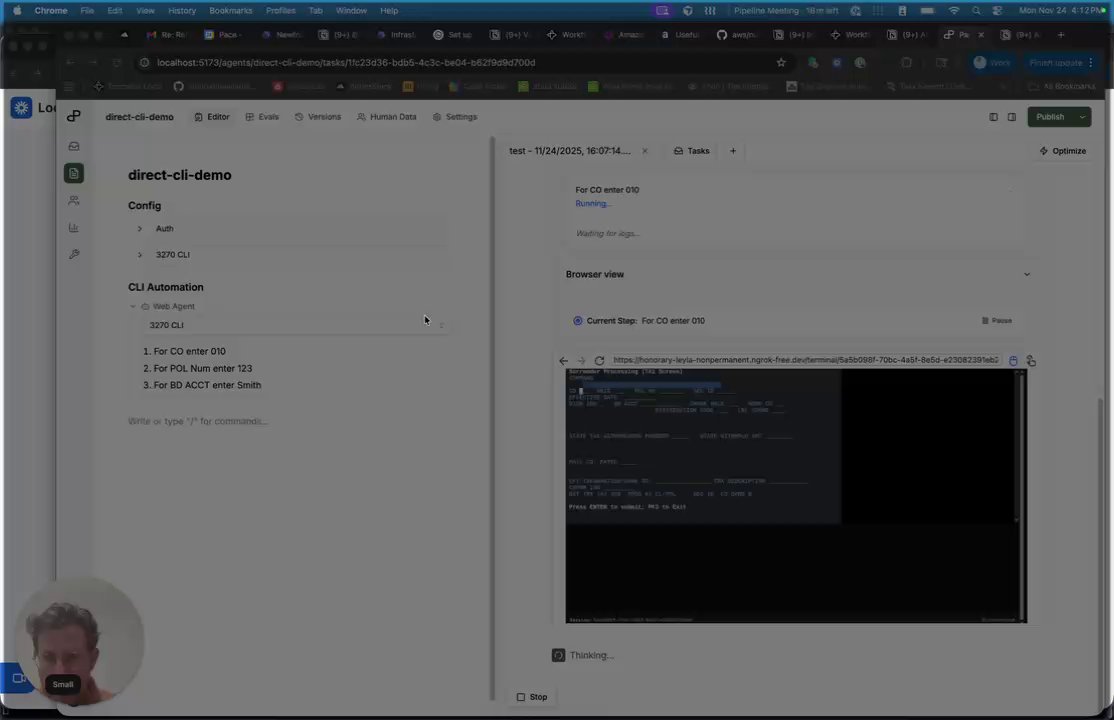Toggle the right panel layout icon
The width and height of the screenshot is (1114, 720).
1012,117
